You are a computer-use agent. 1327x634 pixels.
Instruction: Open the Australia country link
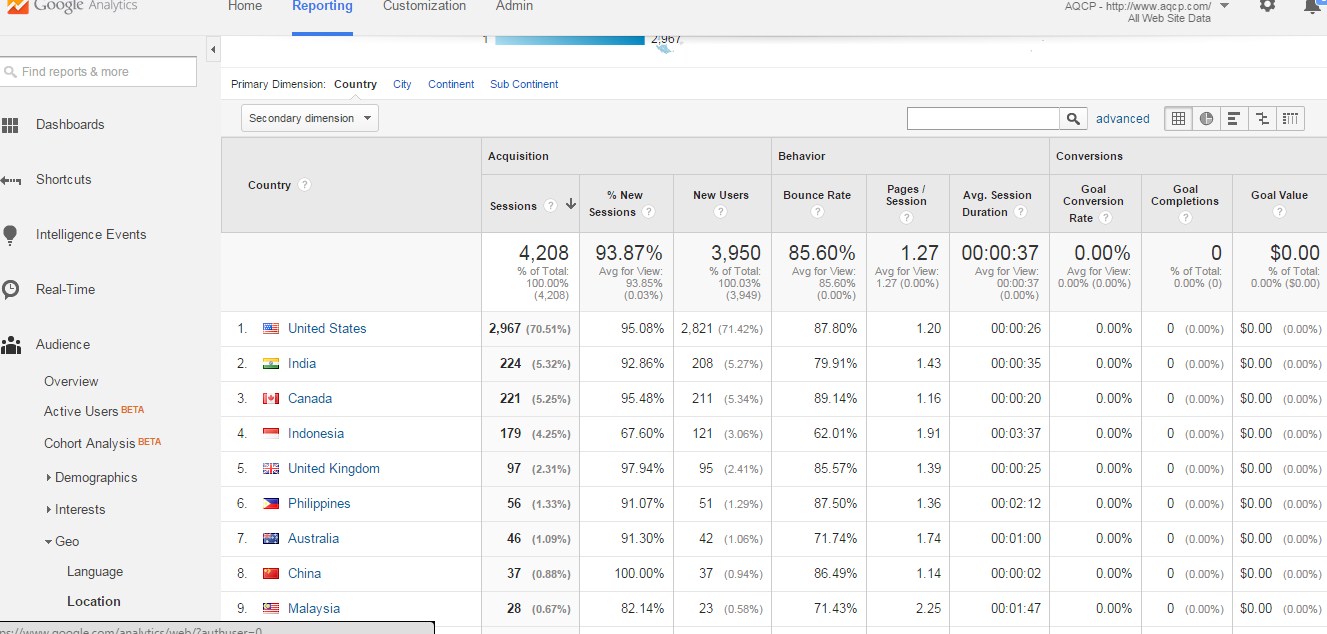[313, 539]
